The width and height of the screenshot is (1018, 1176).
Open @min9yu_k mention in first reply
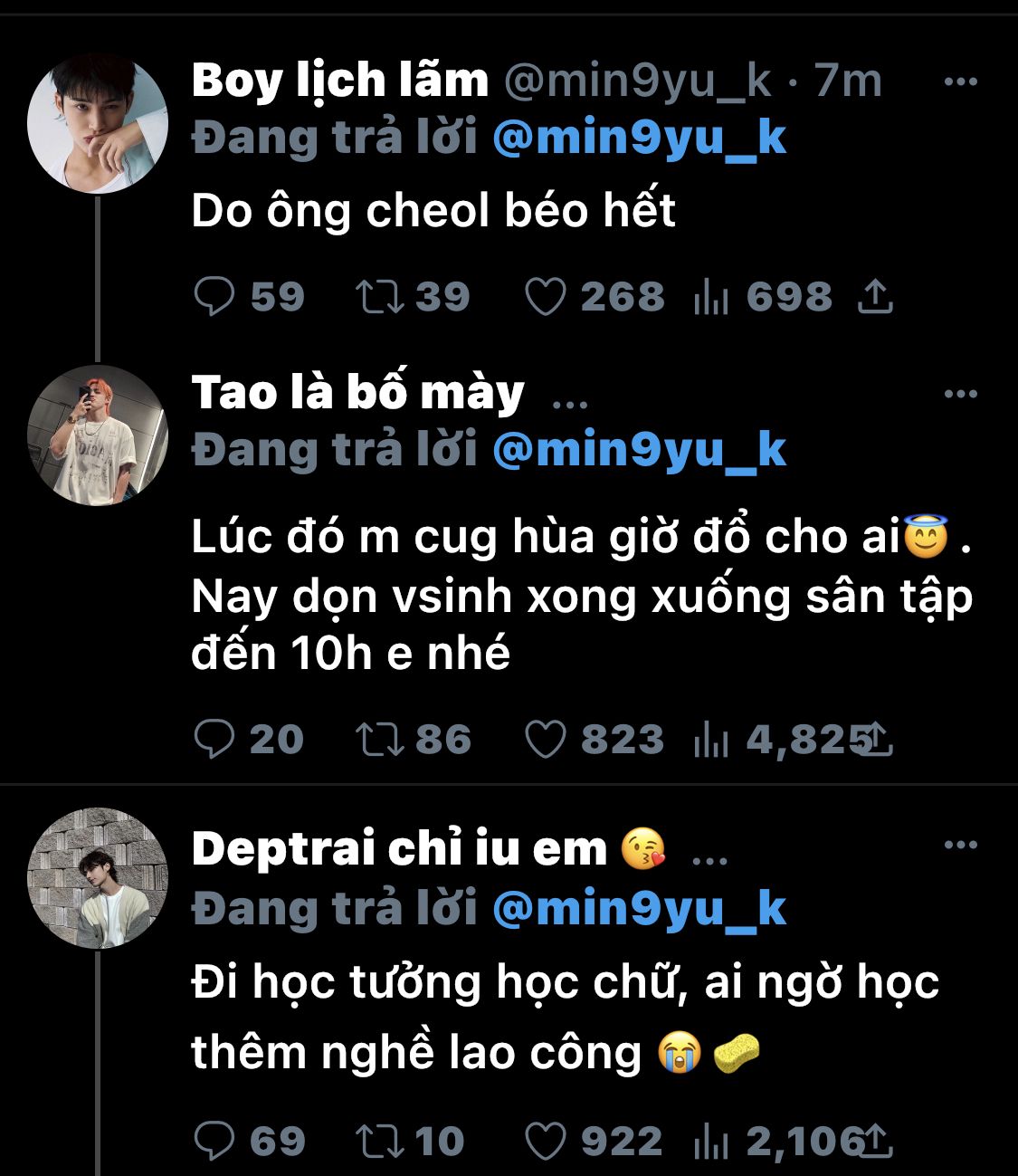639,138
